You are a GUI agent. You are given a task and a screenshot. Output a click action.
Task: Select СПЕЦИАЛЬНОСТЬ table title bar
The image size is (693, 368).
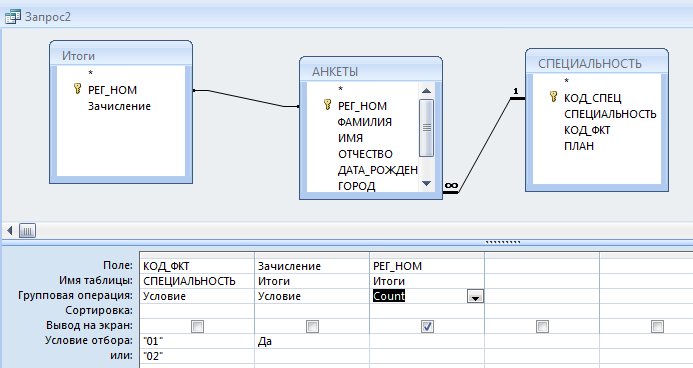pos(597,64)
